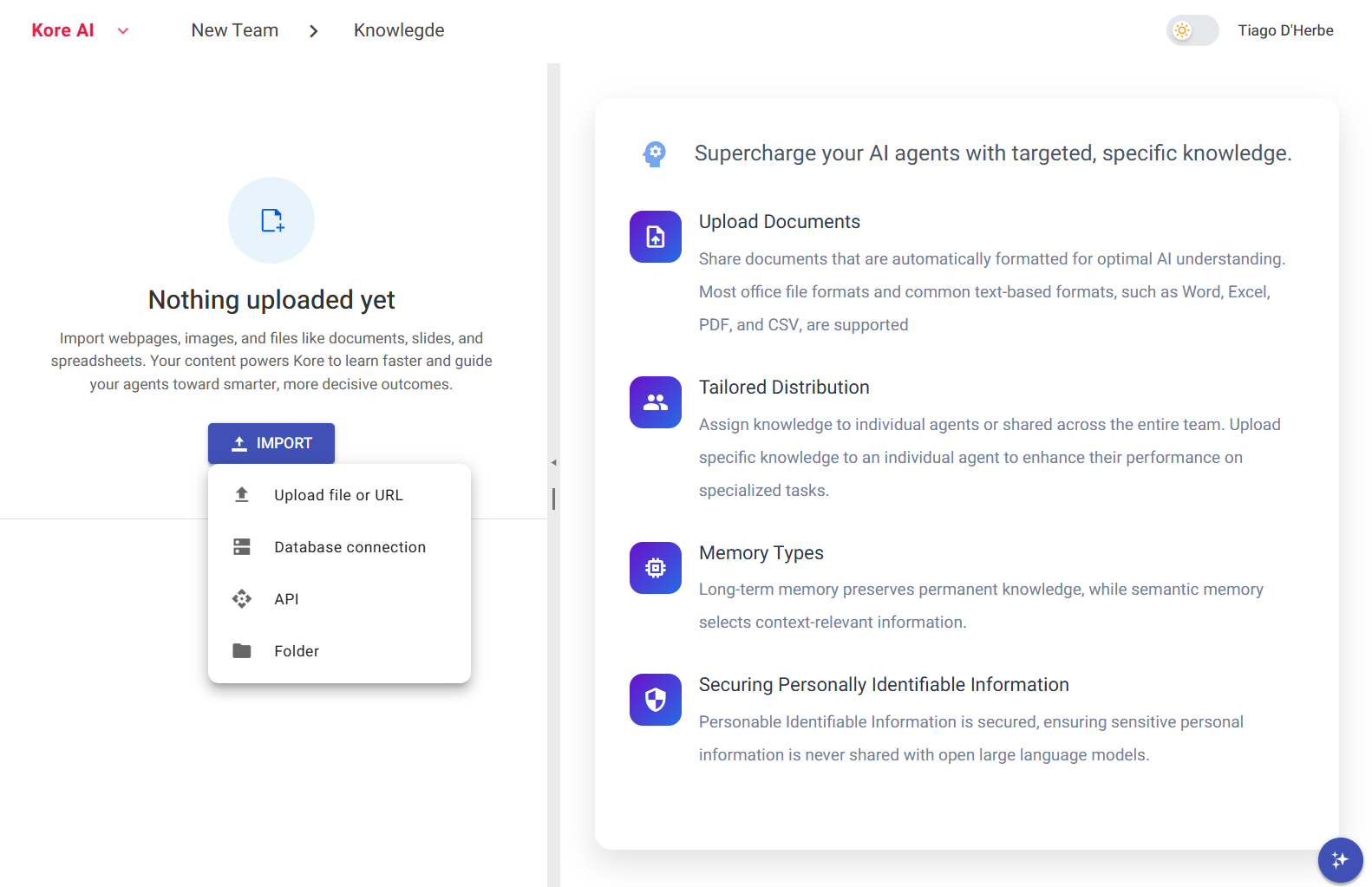
Task: Click the Tailored Distribution people icon
Action: pos(655,402)
